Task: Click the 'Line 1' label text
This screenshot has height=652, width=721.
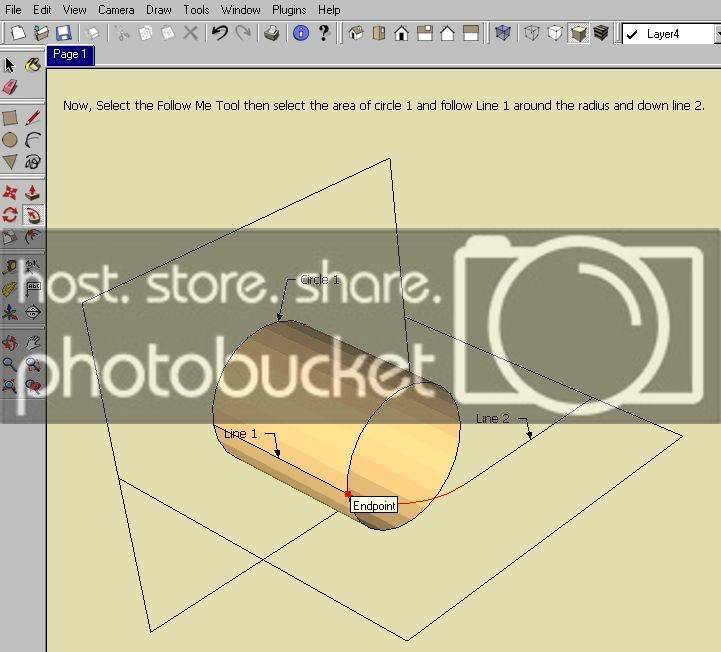Action: (240, 434)
